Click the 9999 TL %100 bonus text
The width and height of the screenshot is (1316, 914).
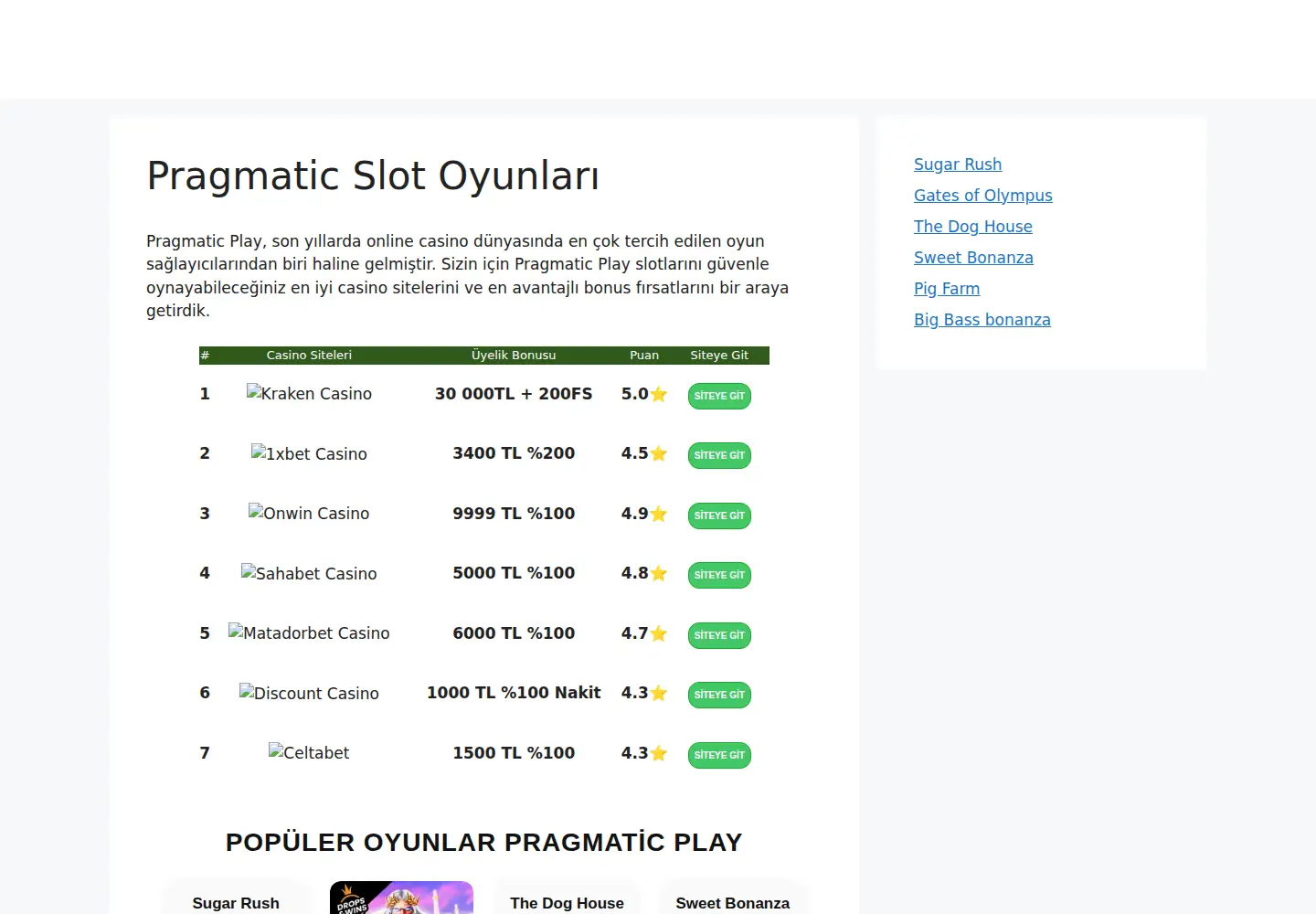(514, 514)
